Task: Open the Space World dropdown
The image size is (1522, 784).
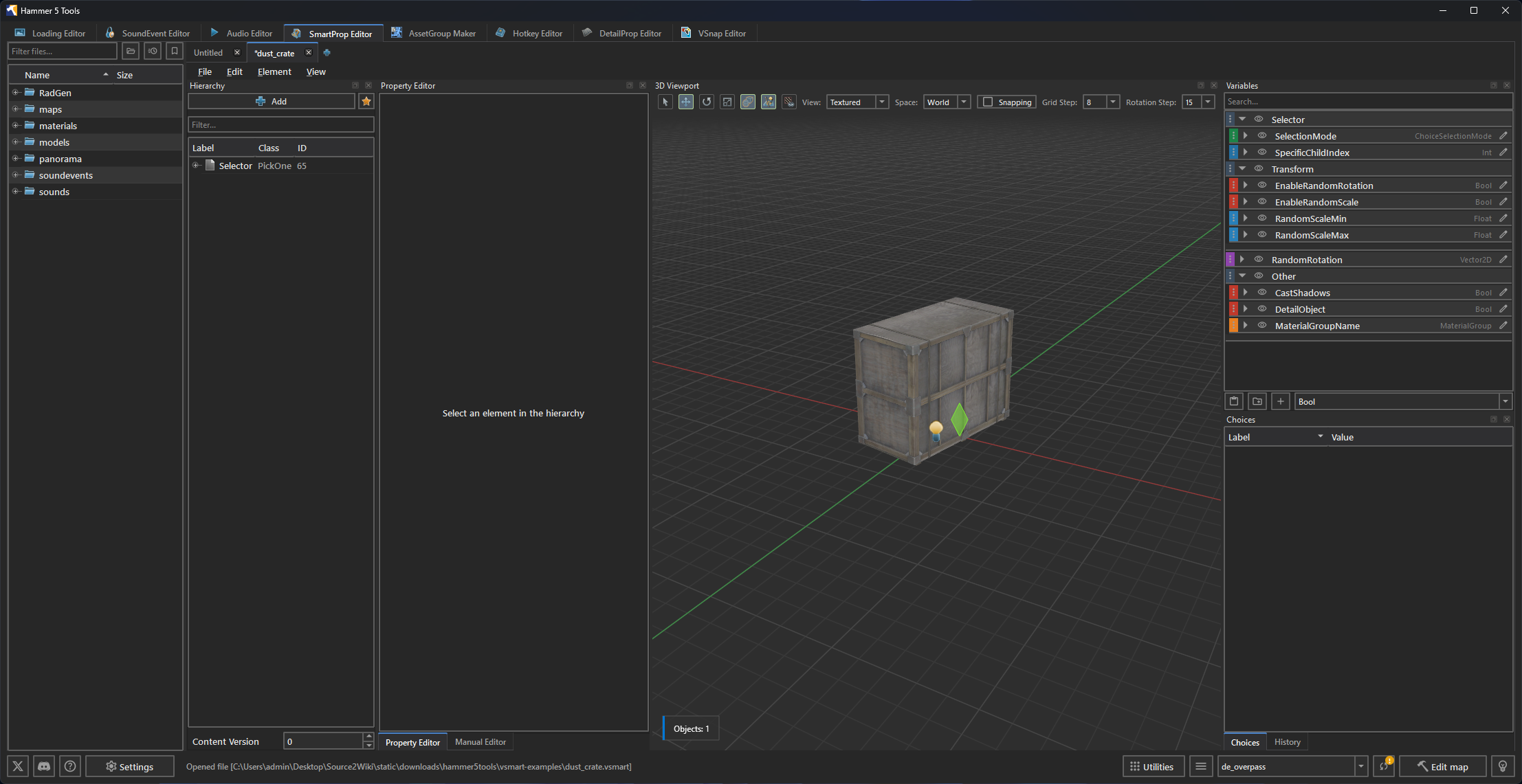Action: (x=947, y=102)
